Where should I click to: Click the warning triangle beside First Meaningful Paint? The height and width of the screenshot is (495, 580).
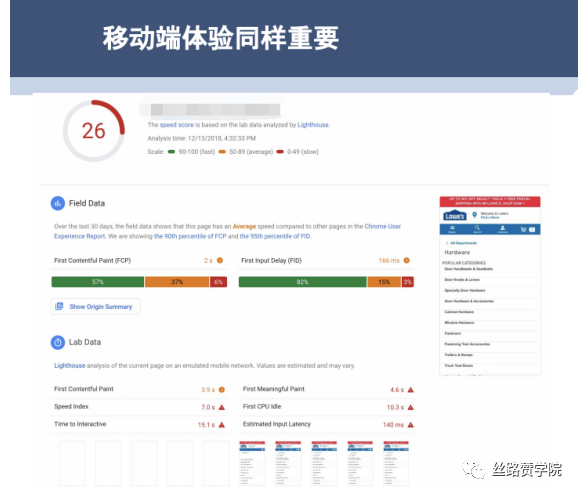411,390
